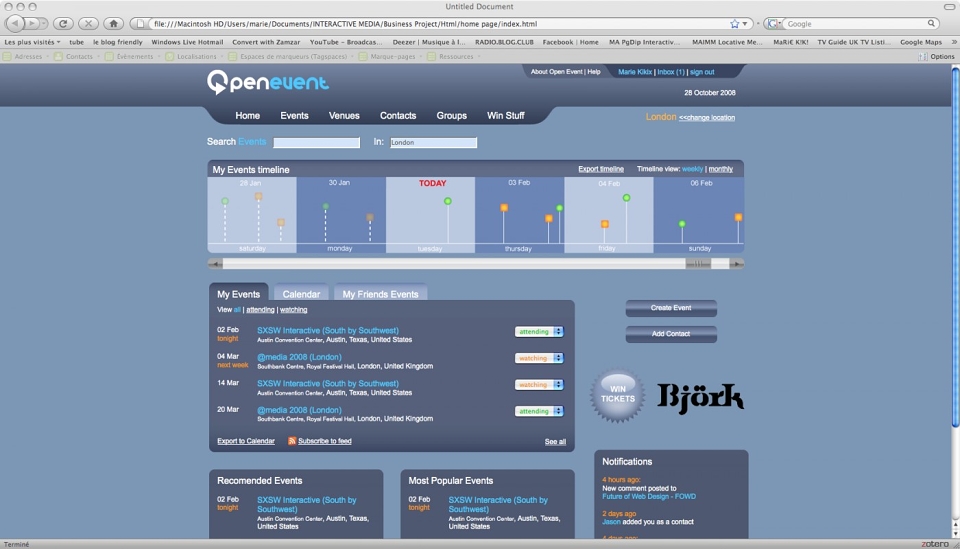Select the green marker on 04 Feb friday
Image resolution: width=960 pixels, height=549 pixels.
tap(626, 198)
